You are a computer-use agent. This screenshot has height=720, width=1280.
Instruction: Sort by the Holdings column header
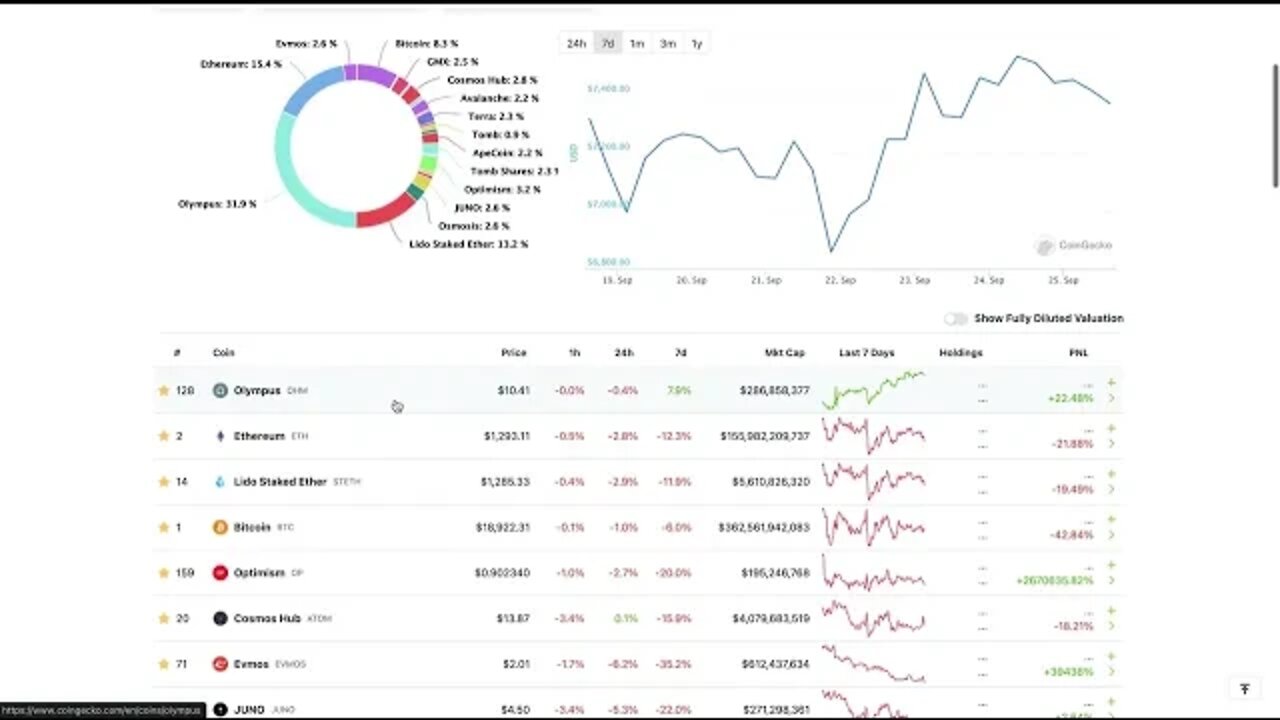pyautogui.click(x=961, y=353)
